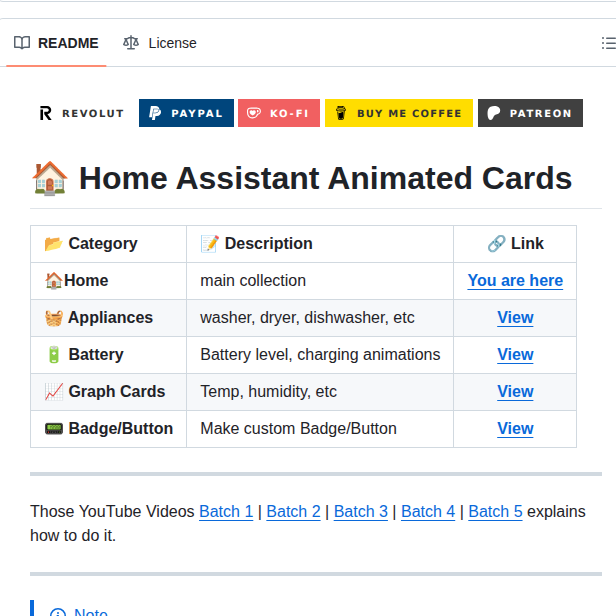This screenshot has width=616, height=616.
Task: Open the View link for Badge/Button
Action: (x=515, y=428)
